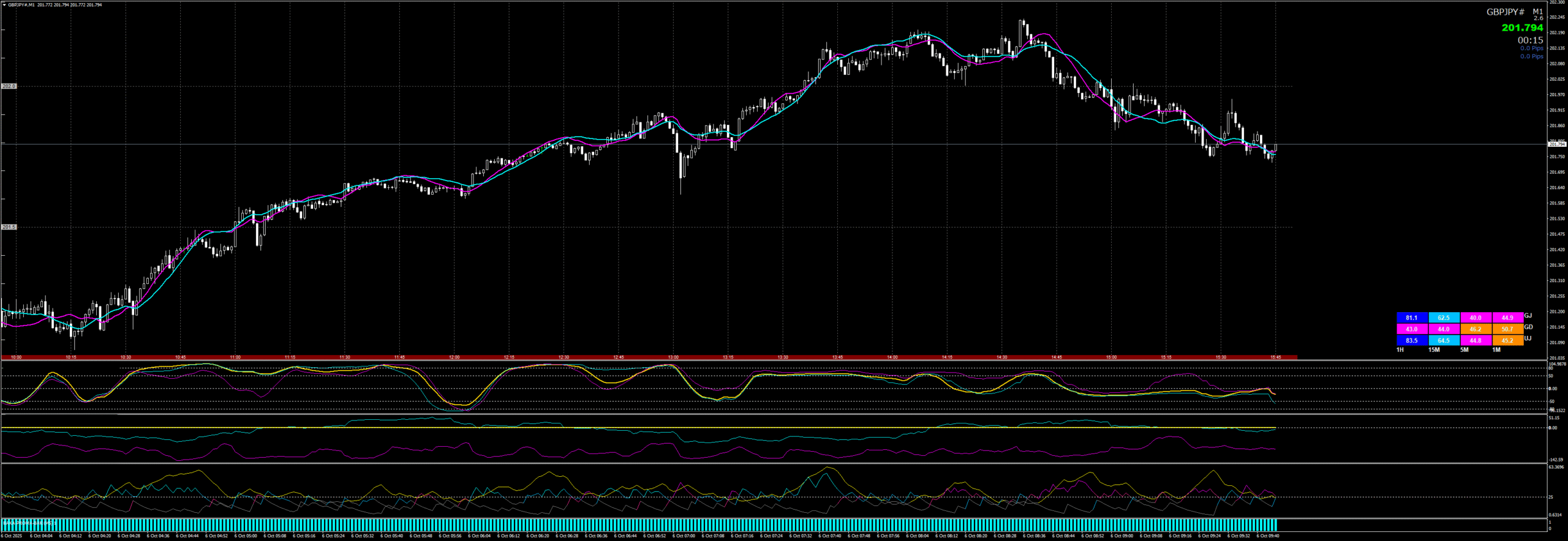
Task: Click the large green 201.794 price display
Action: tap(1522, 28)
